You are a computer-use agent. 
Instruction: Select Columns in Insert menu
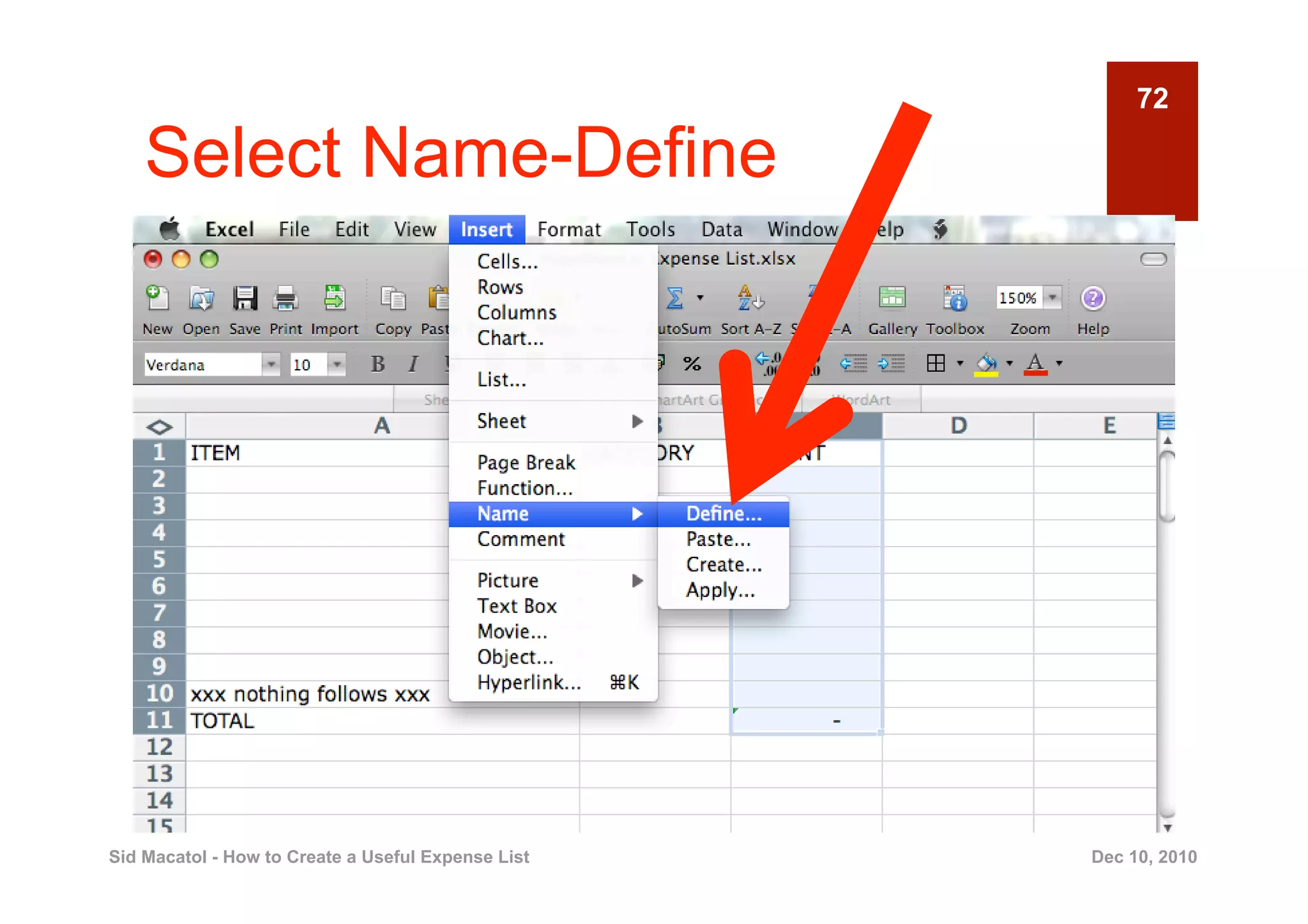pos(553,312)
